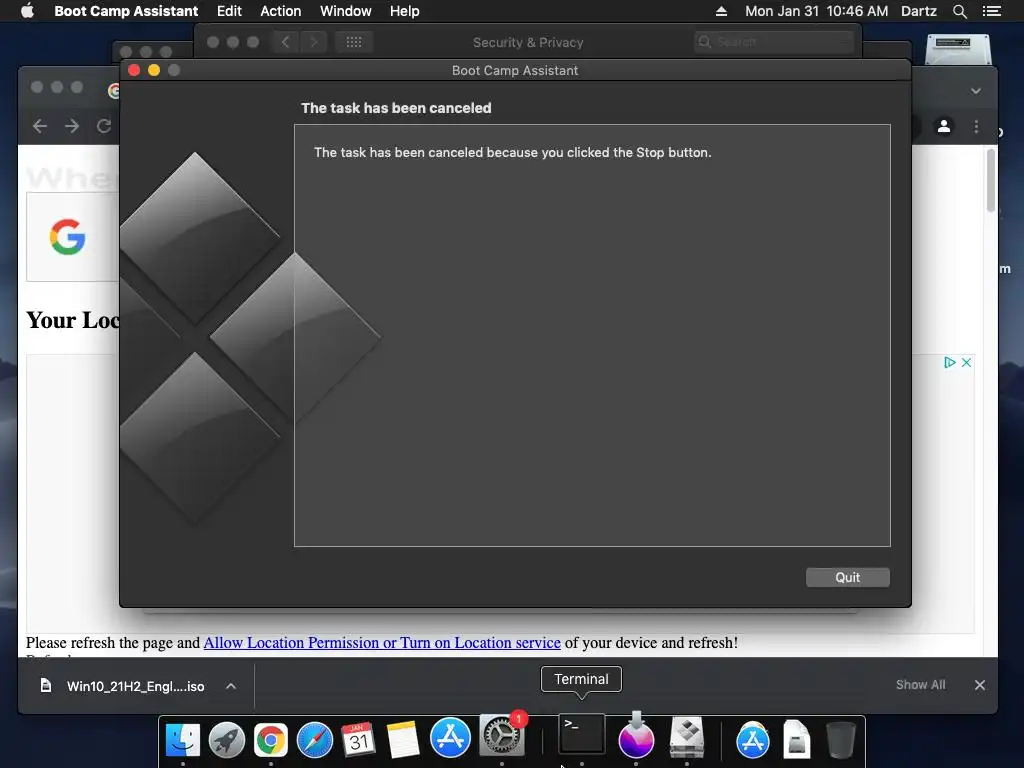Screen dimensions: 1024x768
Task: Click Security & Privacy forward arrow
Action: [x=313, y=42]
